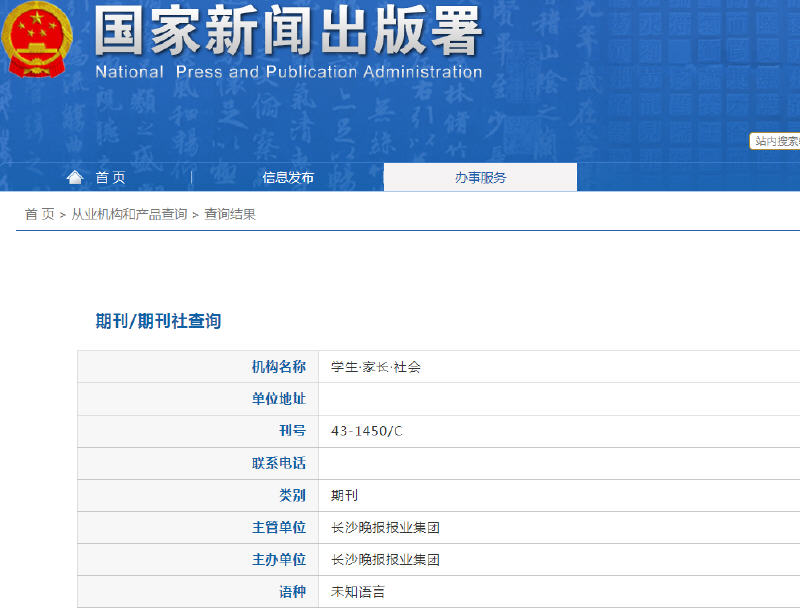Click the 联系电话 row label
This screenshot has width=800, height=611.
[279, 463]
